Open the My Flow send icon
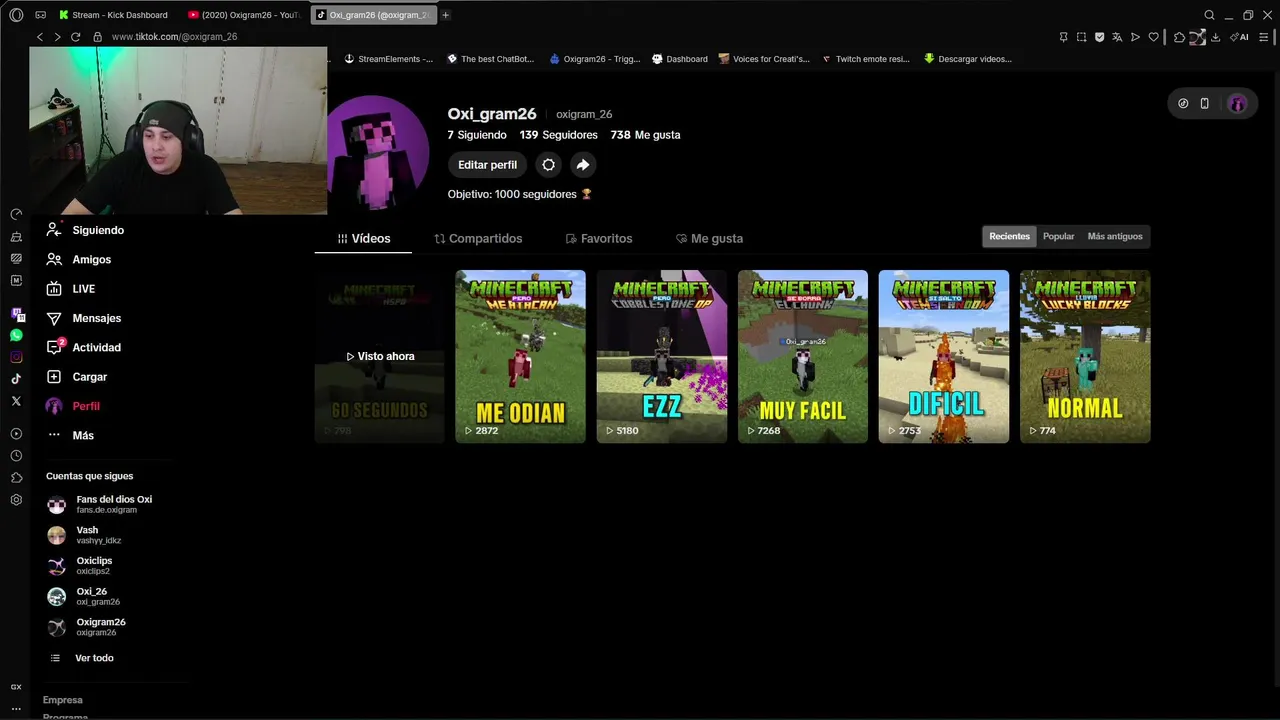This screenshot has height=720, width=1280. tap(1135, 37)
